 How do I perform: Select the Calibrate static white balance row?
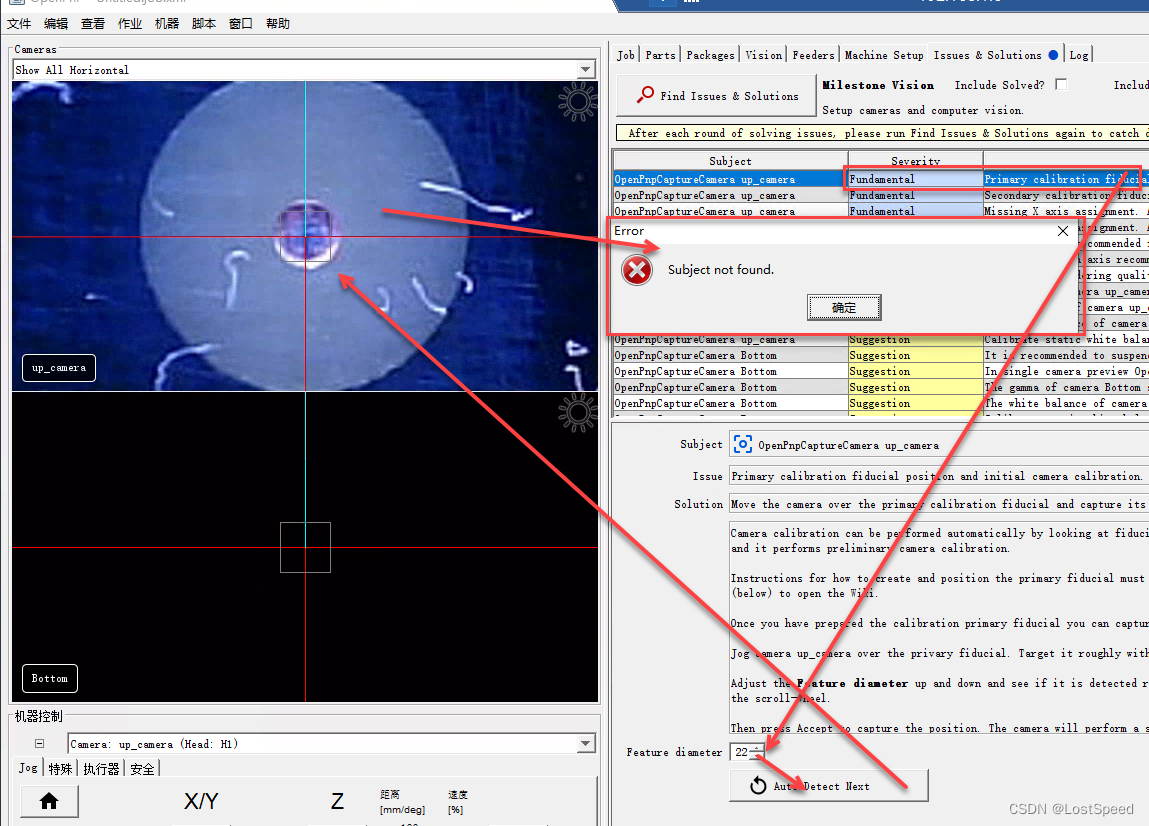click(881, 339)
